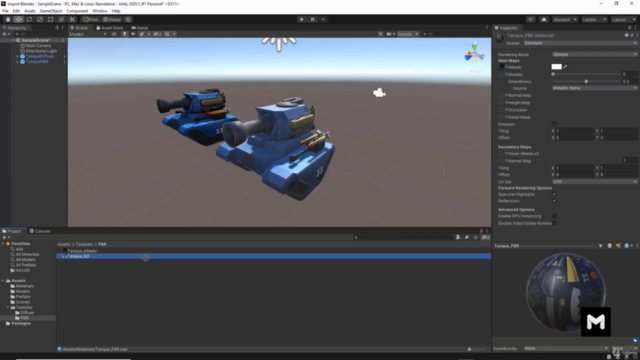Open the Layers dropdown
This screenshot has height=360, width=640.
point(594,20)
